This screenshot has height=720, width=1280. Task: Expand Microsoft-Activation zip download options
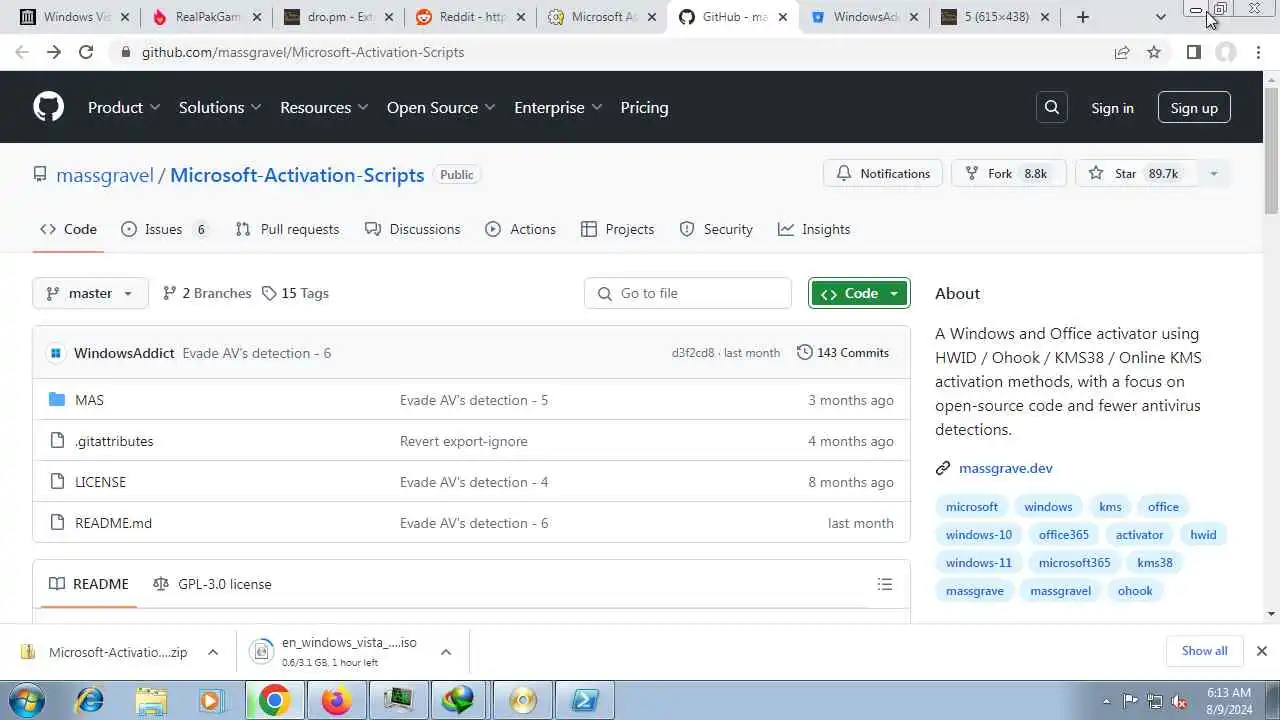coord(213,652)
